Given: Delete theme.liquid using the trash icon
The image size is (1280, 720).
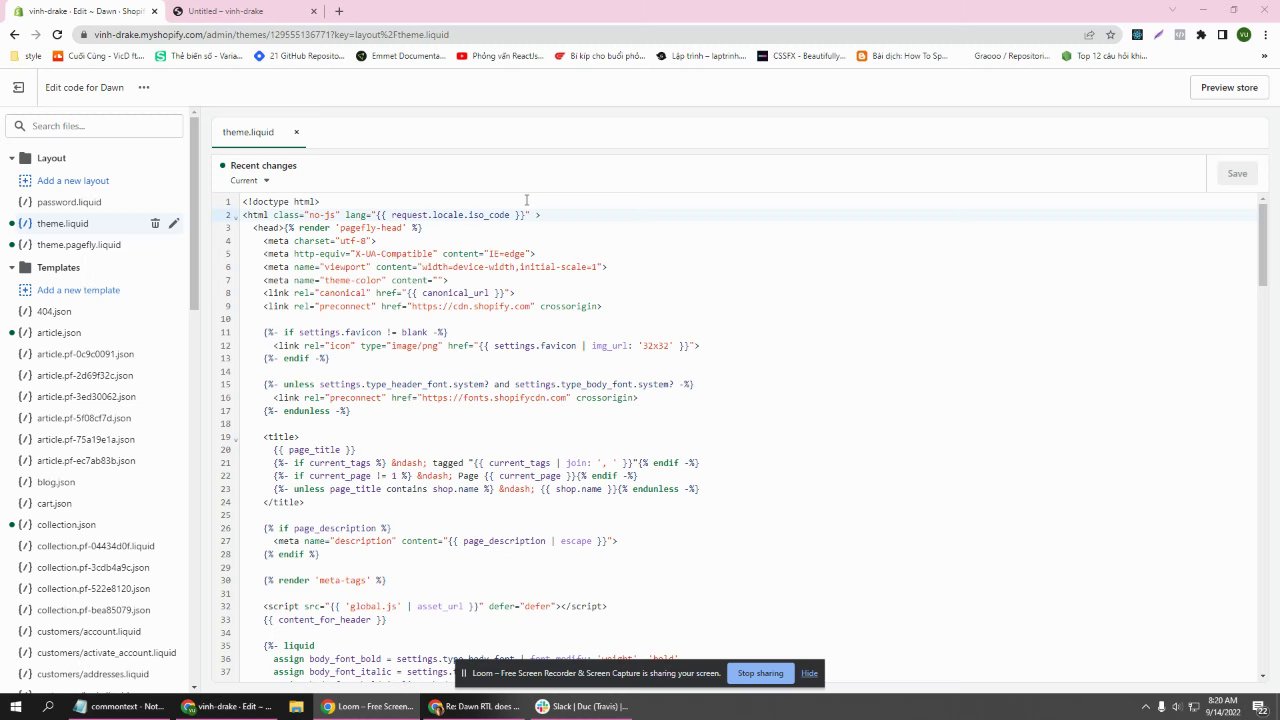Looking at the screenshot, I should [x=155, y=223].
